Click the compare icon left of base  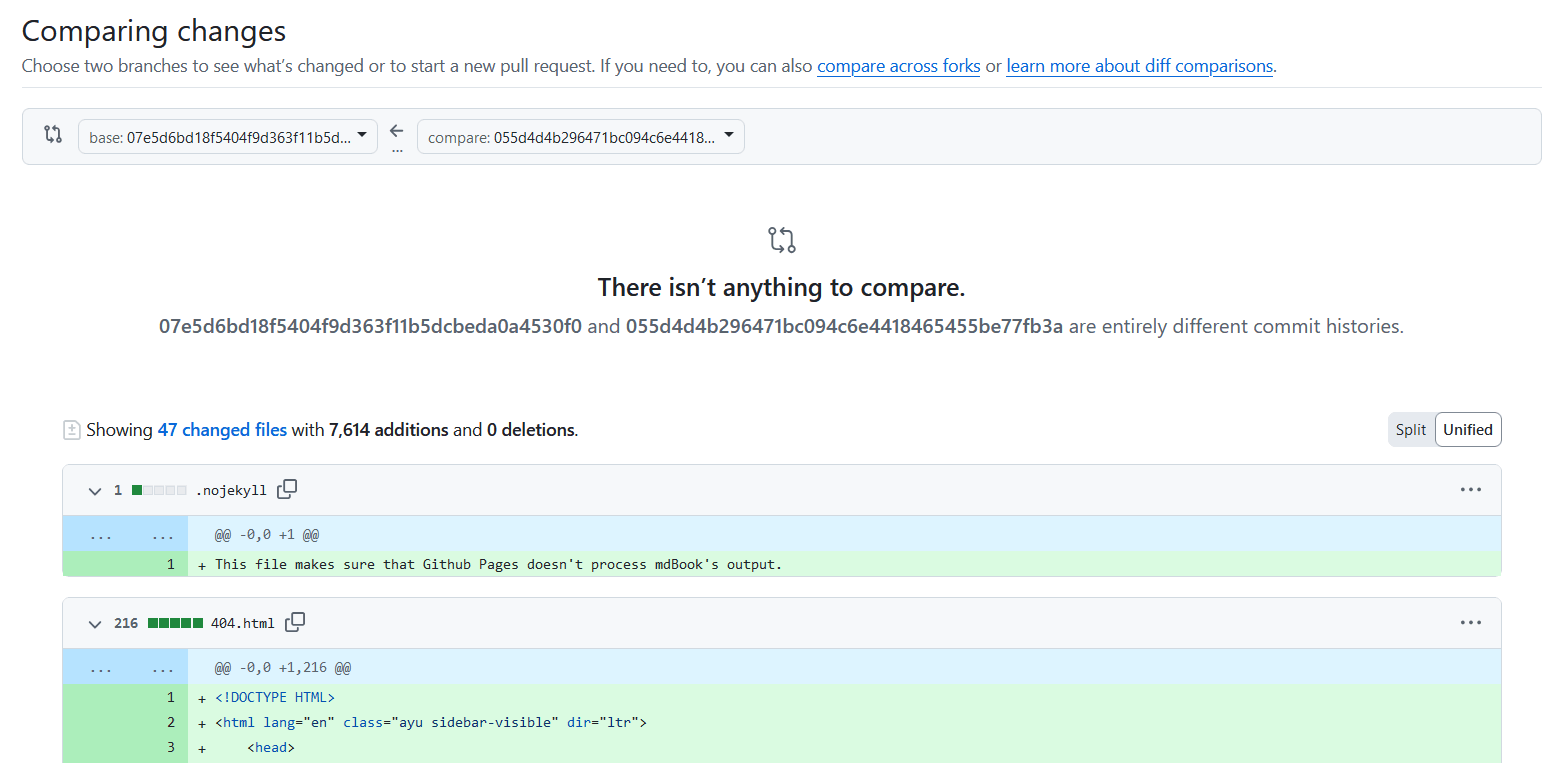[53, 134]
